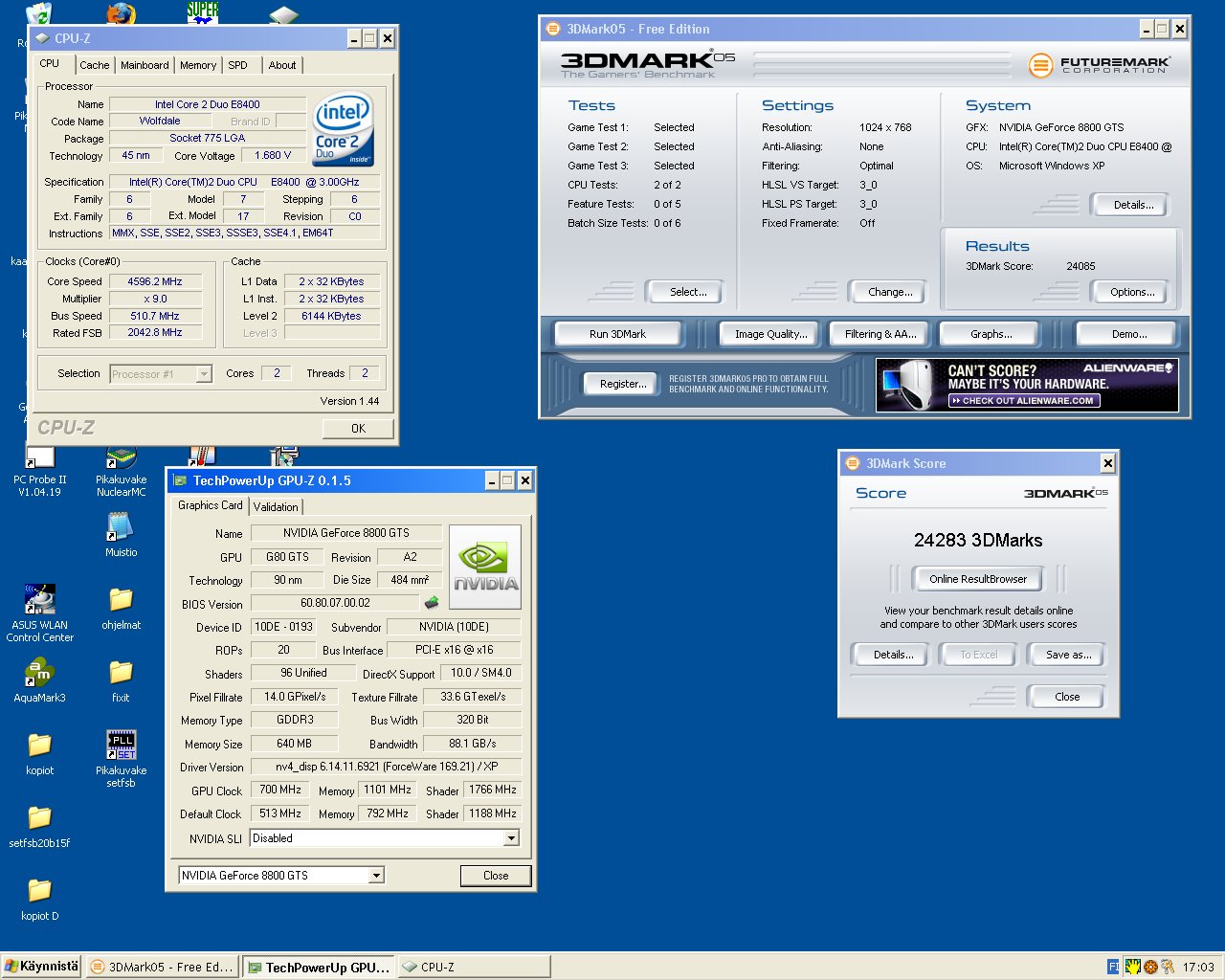Switch to CPU-Z in the taskbar
This screenshot has height=980, width=1225.
point(473,968)
